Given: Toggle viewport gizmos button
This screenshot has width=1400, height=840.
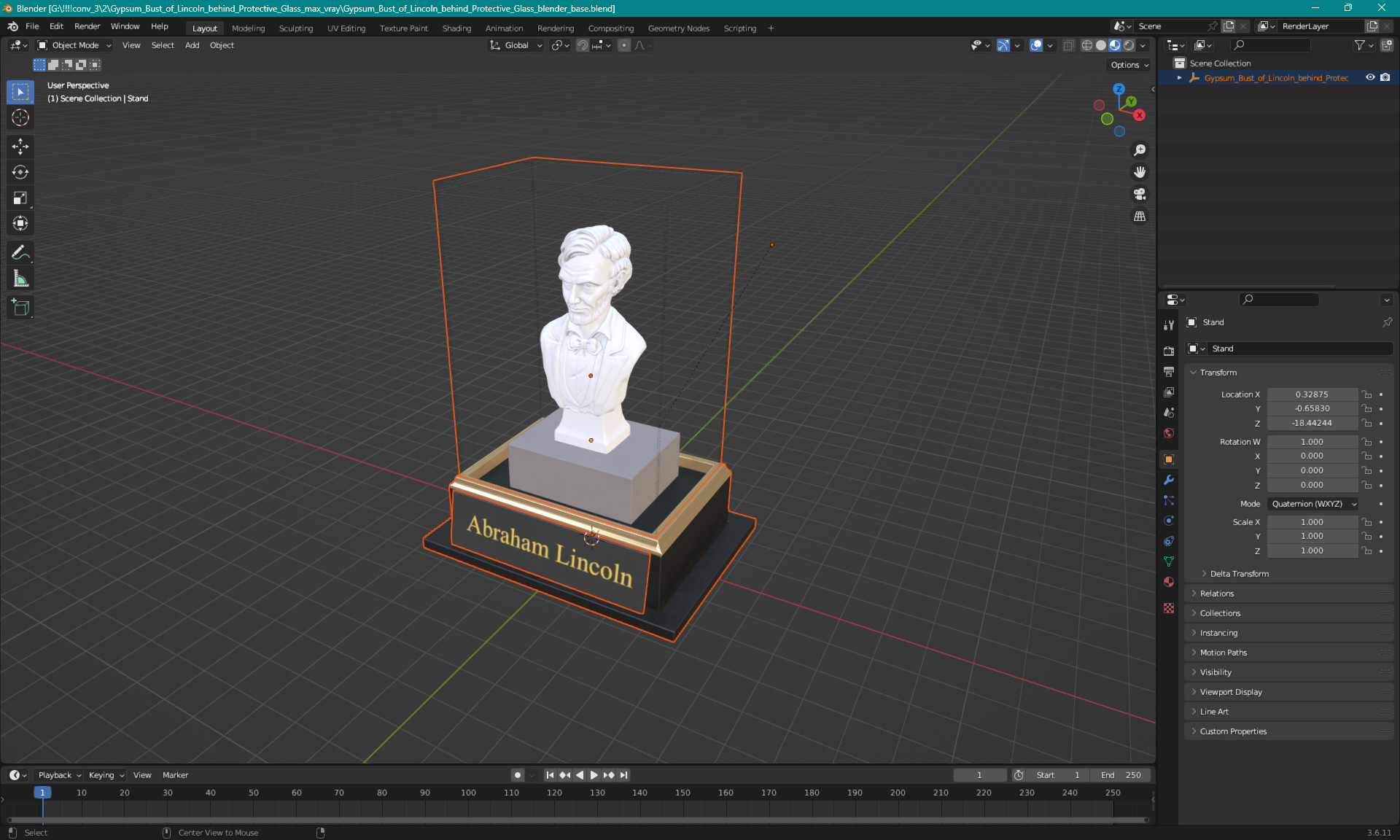Looking at the screenshot, I should [x=1003, y=45].
